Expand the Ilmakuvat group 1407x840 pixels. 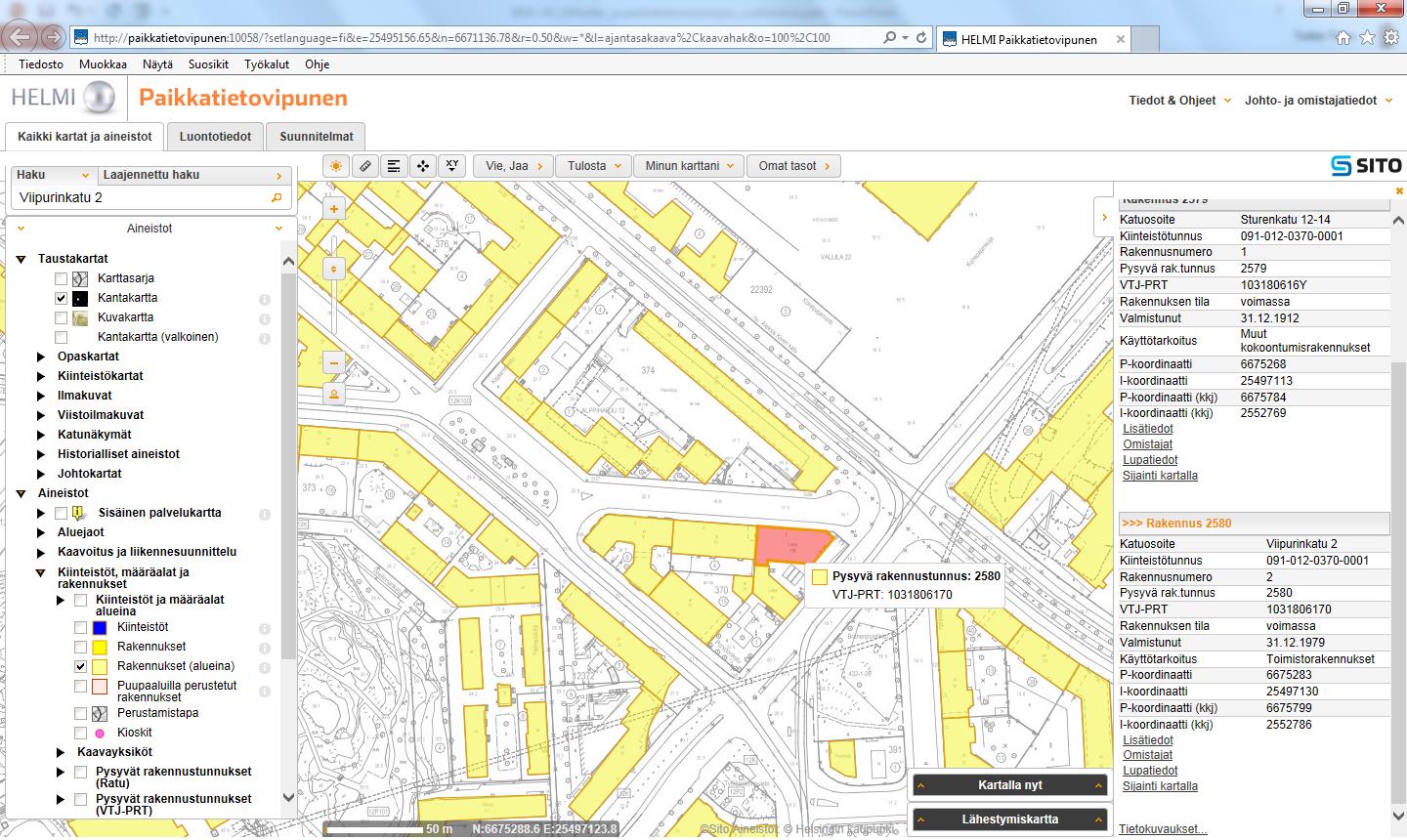41,396
